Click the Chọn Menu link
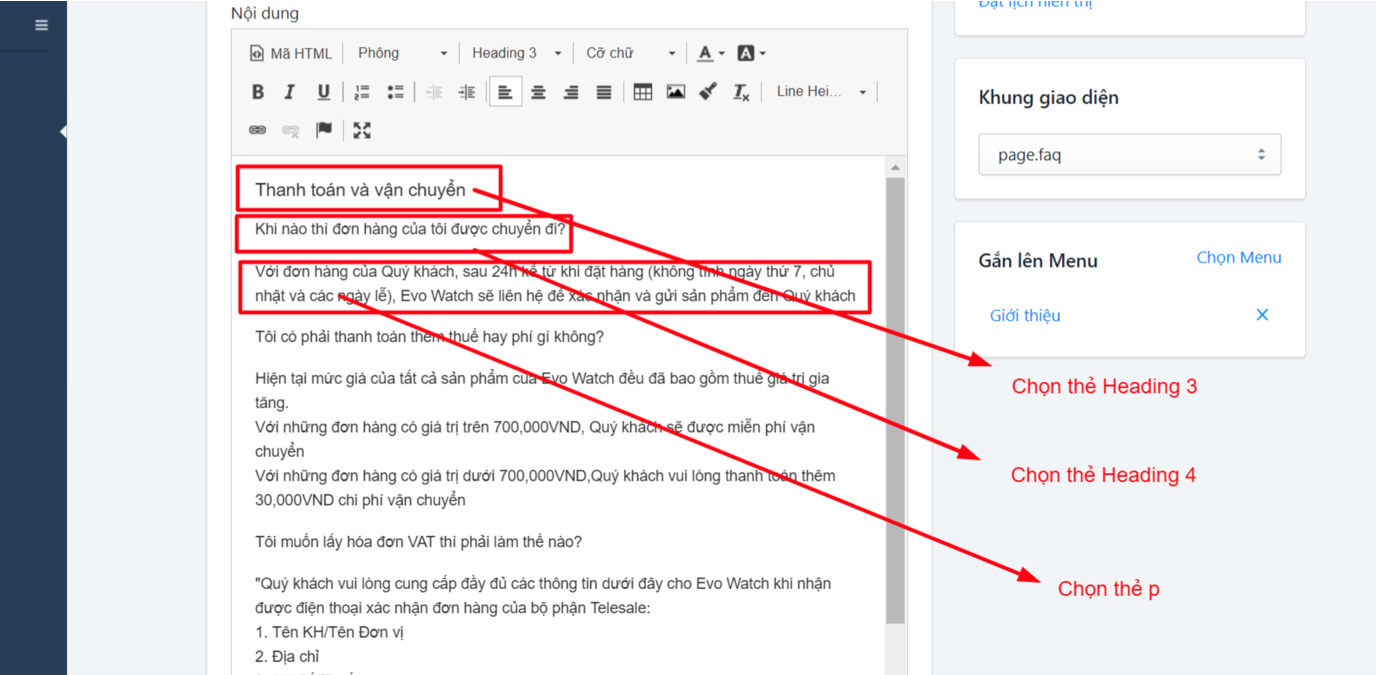1376x675 pixels. tap(1238, 257)
